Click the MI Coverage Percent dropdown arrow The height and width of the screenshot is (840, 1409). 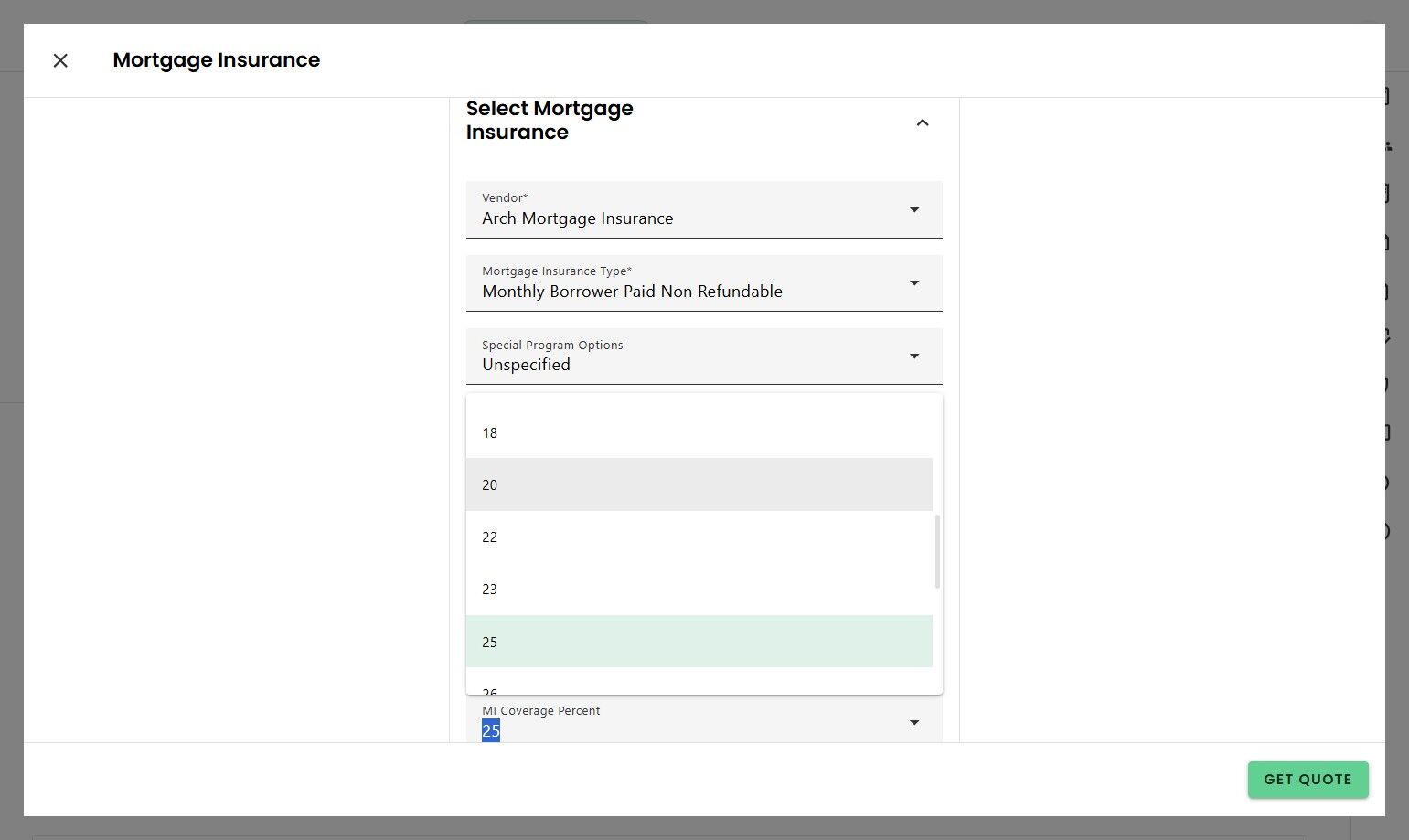coord(913,723)
